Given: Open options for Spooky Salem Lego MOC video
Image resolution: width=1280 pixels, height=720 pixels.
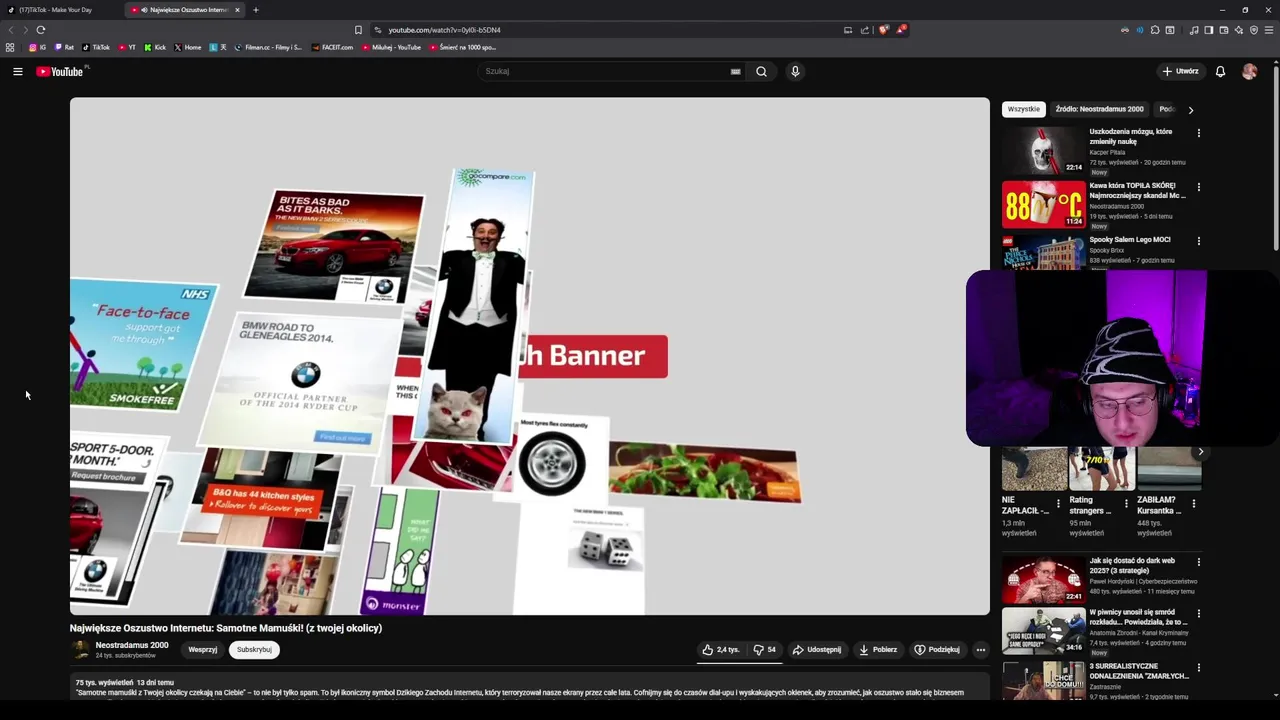Looking at the screenshot, I should click(x=1198, y=241).
